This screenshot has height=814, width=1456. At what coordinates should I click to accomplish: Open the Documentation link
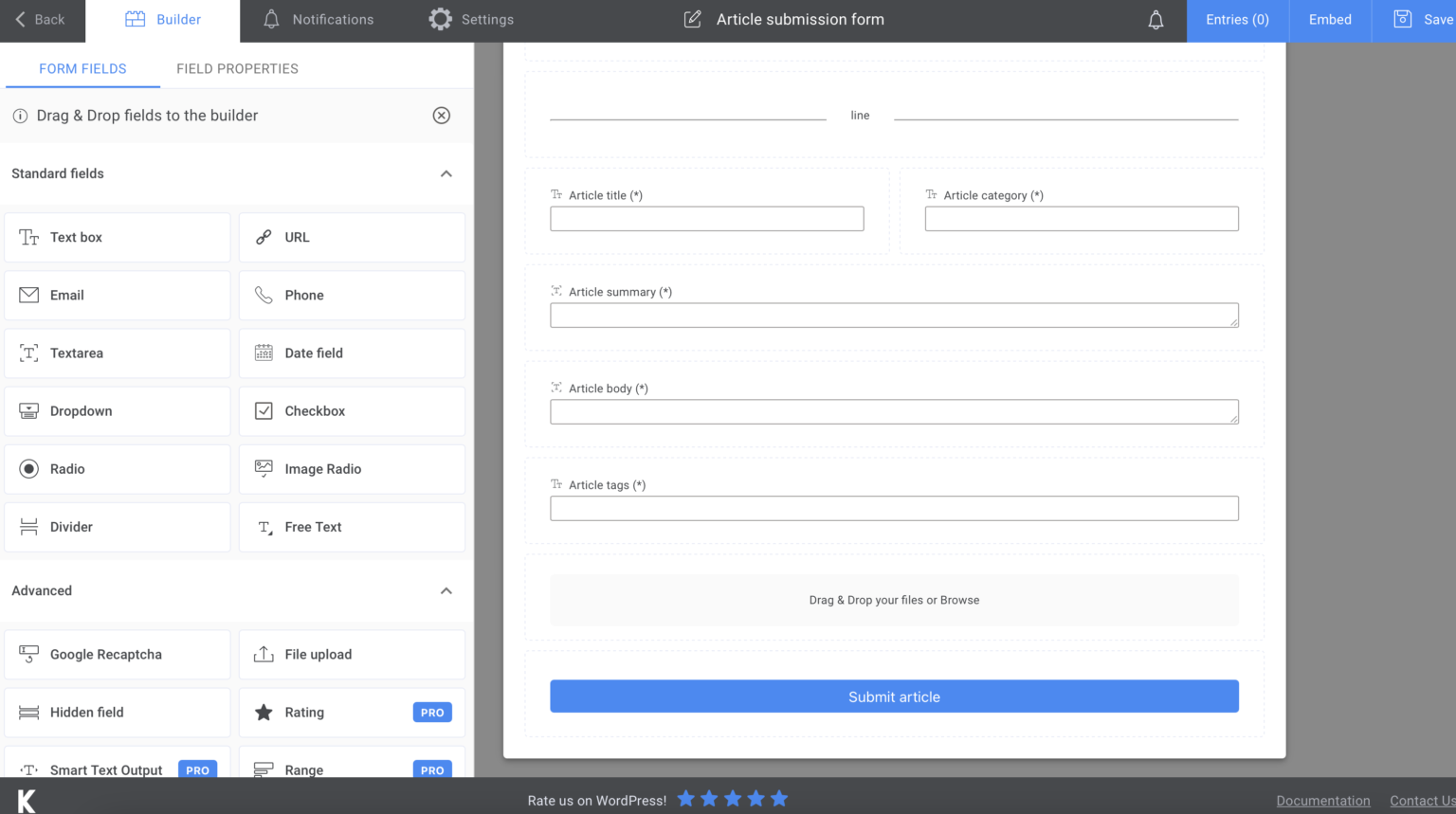click(x=1323, y=800)
